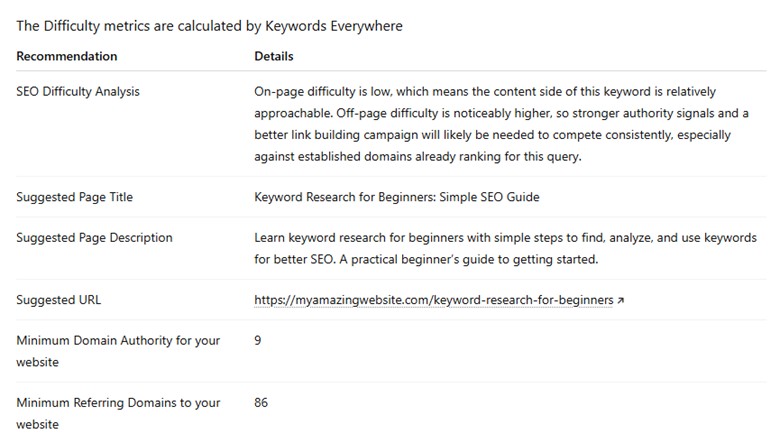Viewport: 780px width, 443px height.
Task: Select the Suggested Page Description label
Action: [94, 238]
